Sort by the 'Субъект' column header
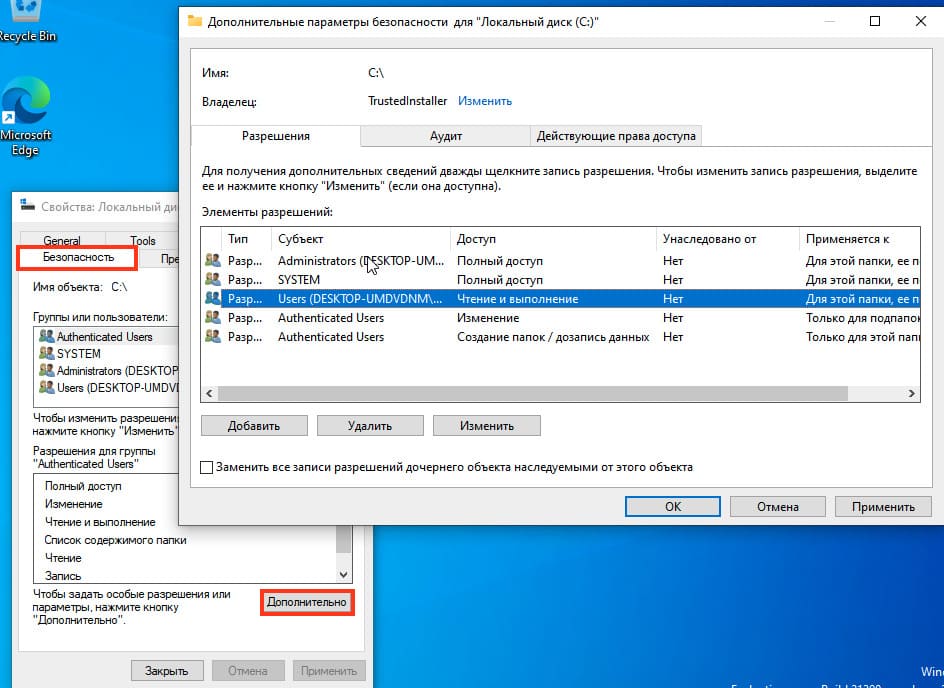Viewport: 944px width, 688px height. coord(360,239)
